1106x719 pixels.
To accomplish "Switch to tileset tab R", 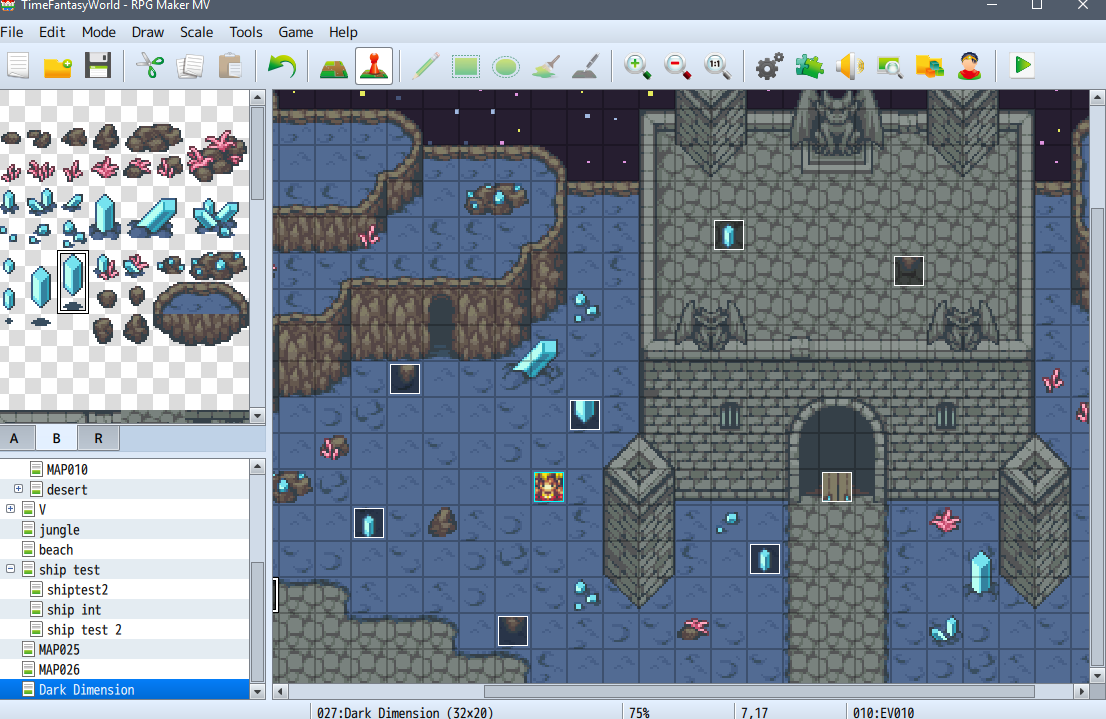I will [x=99, y=438].
